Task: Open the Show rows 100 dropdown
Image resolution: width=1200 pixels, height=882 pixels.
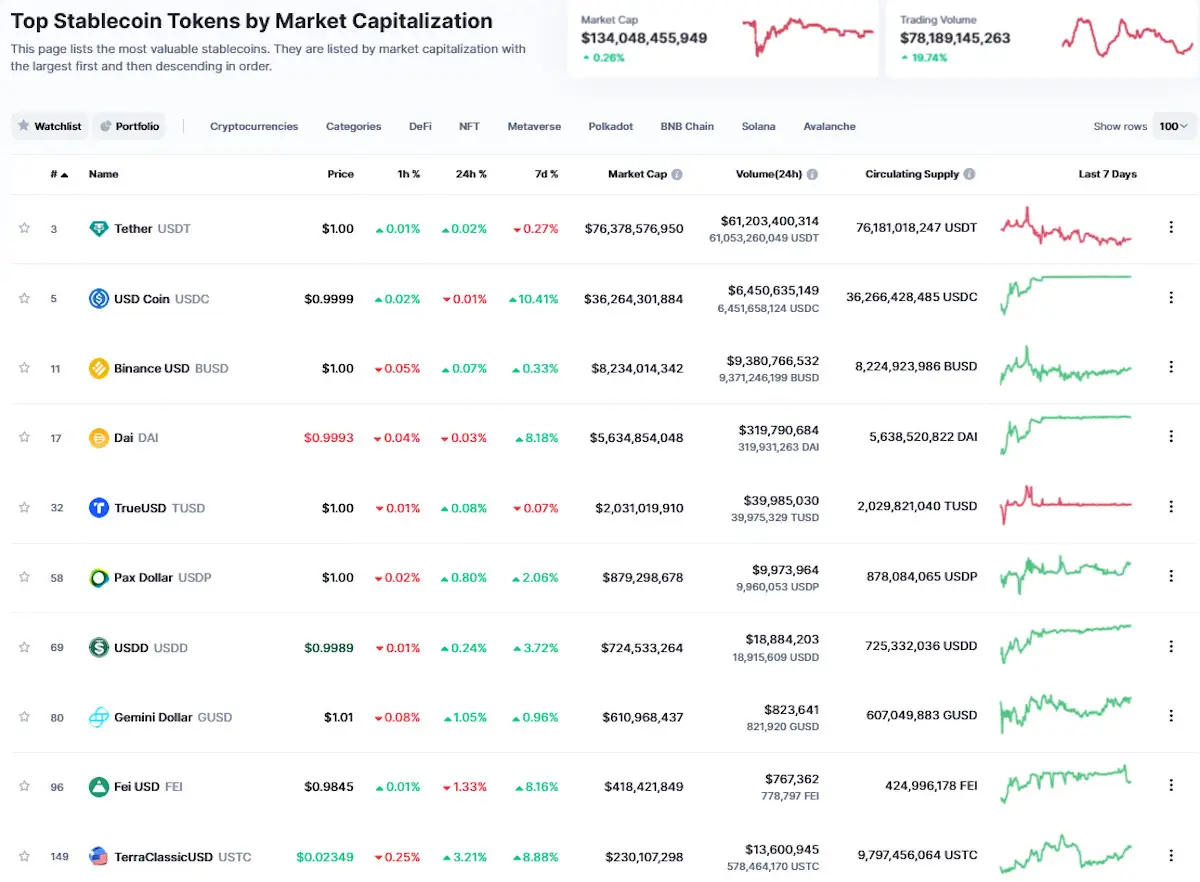Action: tap(1174, 126)
